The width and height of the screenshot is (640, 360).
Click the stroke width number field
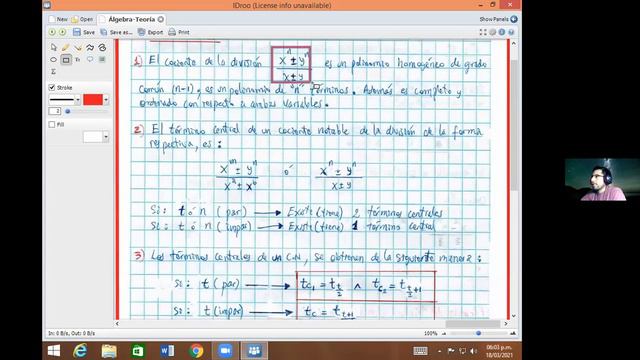coord(54,111)
